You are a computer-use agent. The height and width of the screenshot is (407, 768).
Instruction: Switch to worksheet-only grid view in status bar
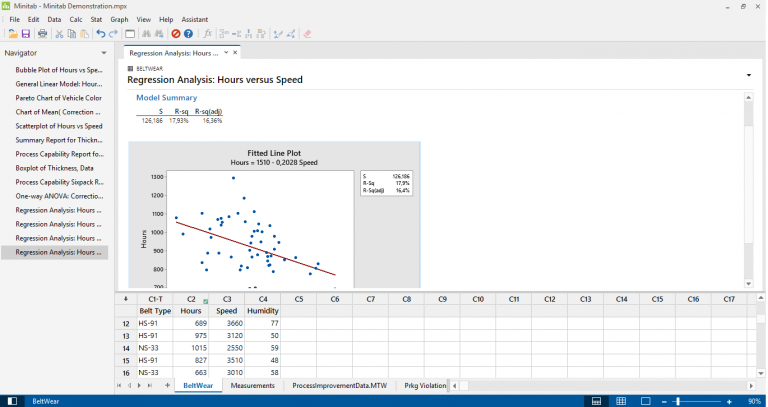pos(621,401)
